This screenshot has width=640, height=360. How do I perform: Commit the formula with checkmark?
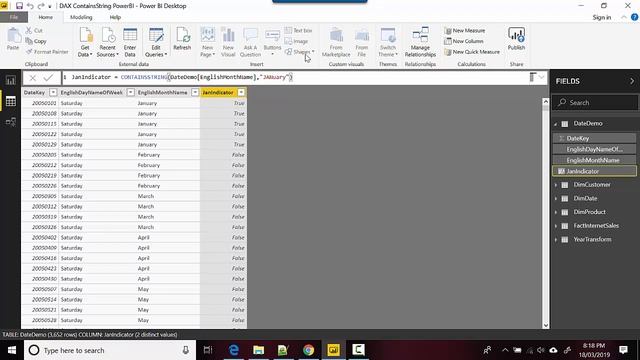tap(49, 78)
